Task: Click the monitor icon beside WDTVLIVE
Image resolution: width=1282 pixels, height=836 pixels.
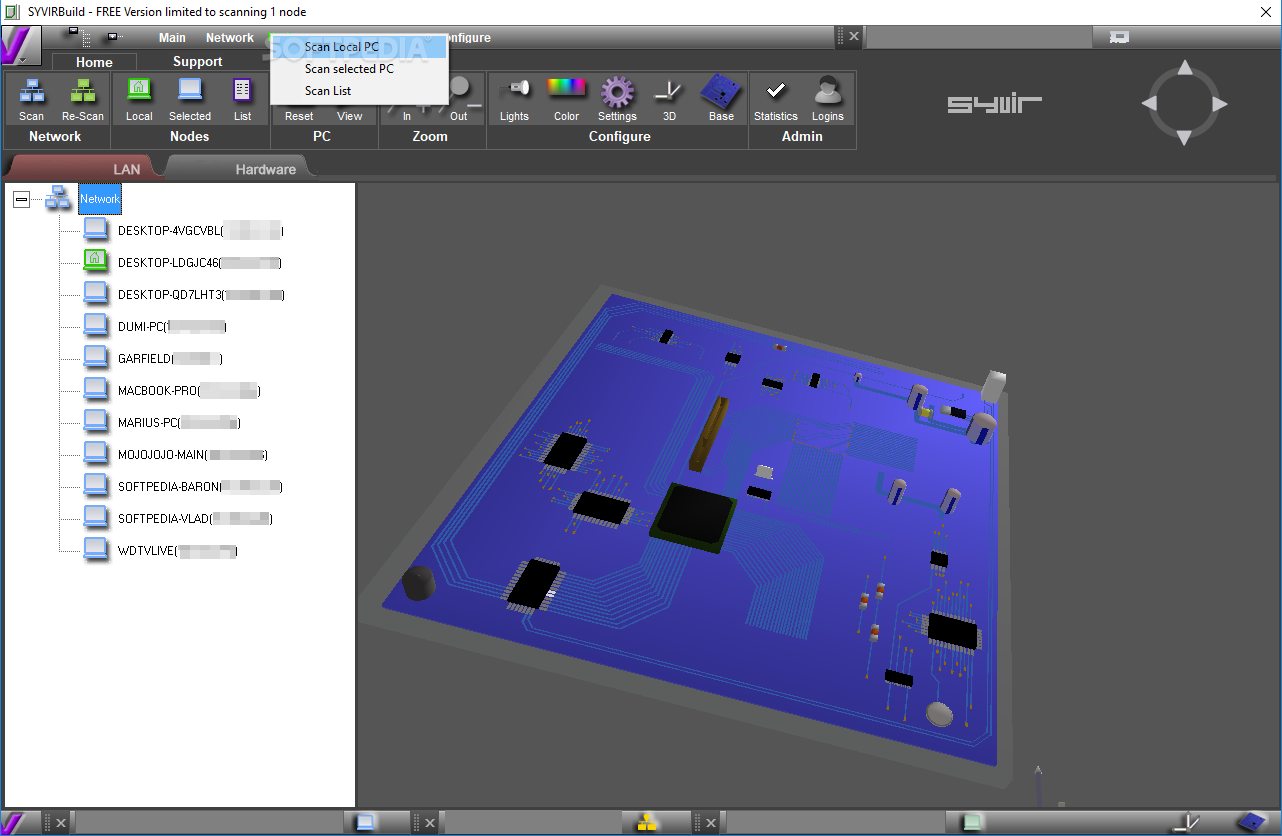Action: (95, 549)
